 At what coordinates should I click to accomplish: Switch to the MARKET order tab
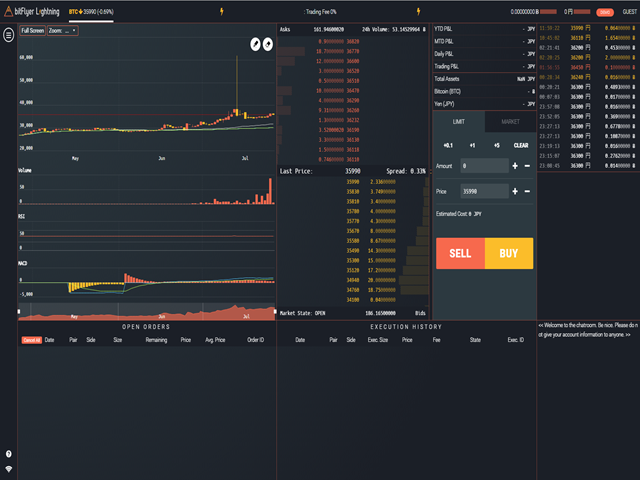510,122
